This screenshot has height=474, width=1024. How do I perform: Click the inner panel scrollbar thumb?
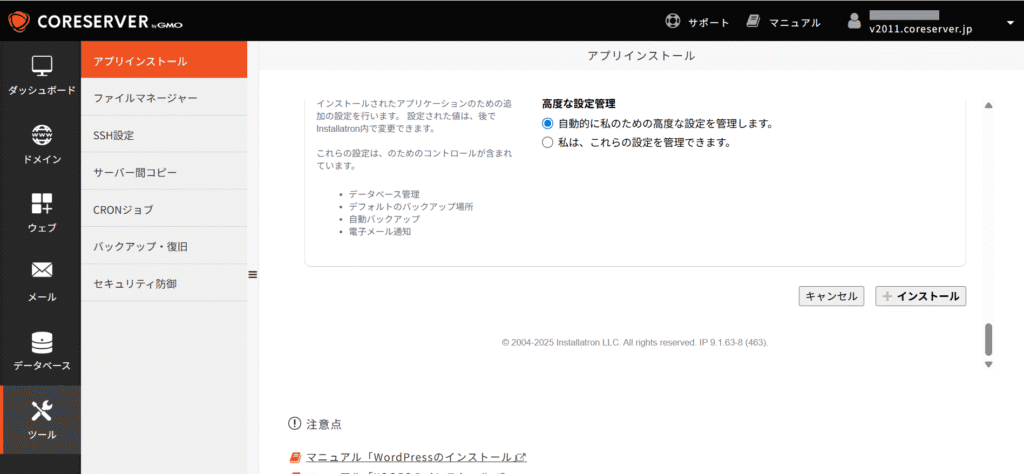click(x=988, y=340)
